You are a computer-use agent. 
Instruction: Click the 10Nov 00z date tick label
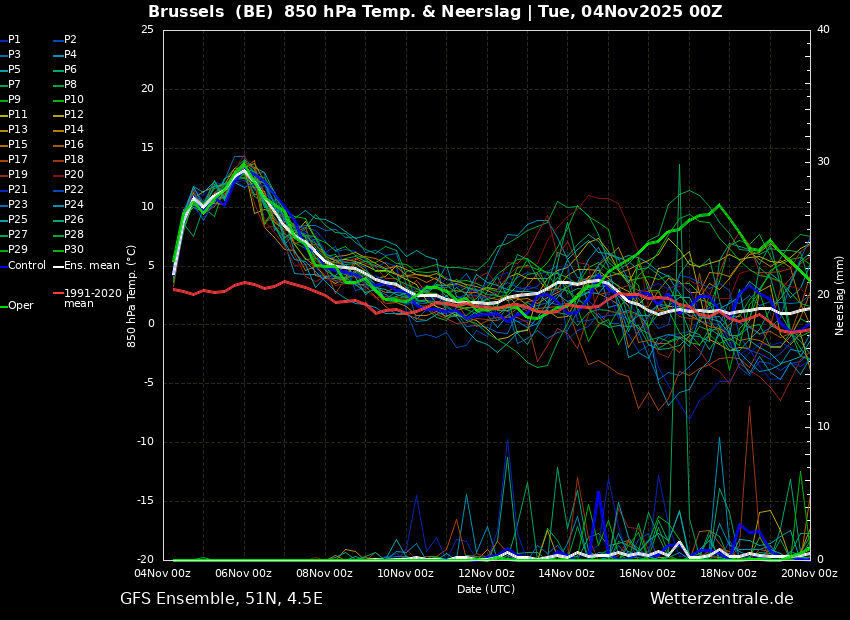coord(405,574)
